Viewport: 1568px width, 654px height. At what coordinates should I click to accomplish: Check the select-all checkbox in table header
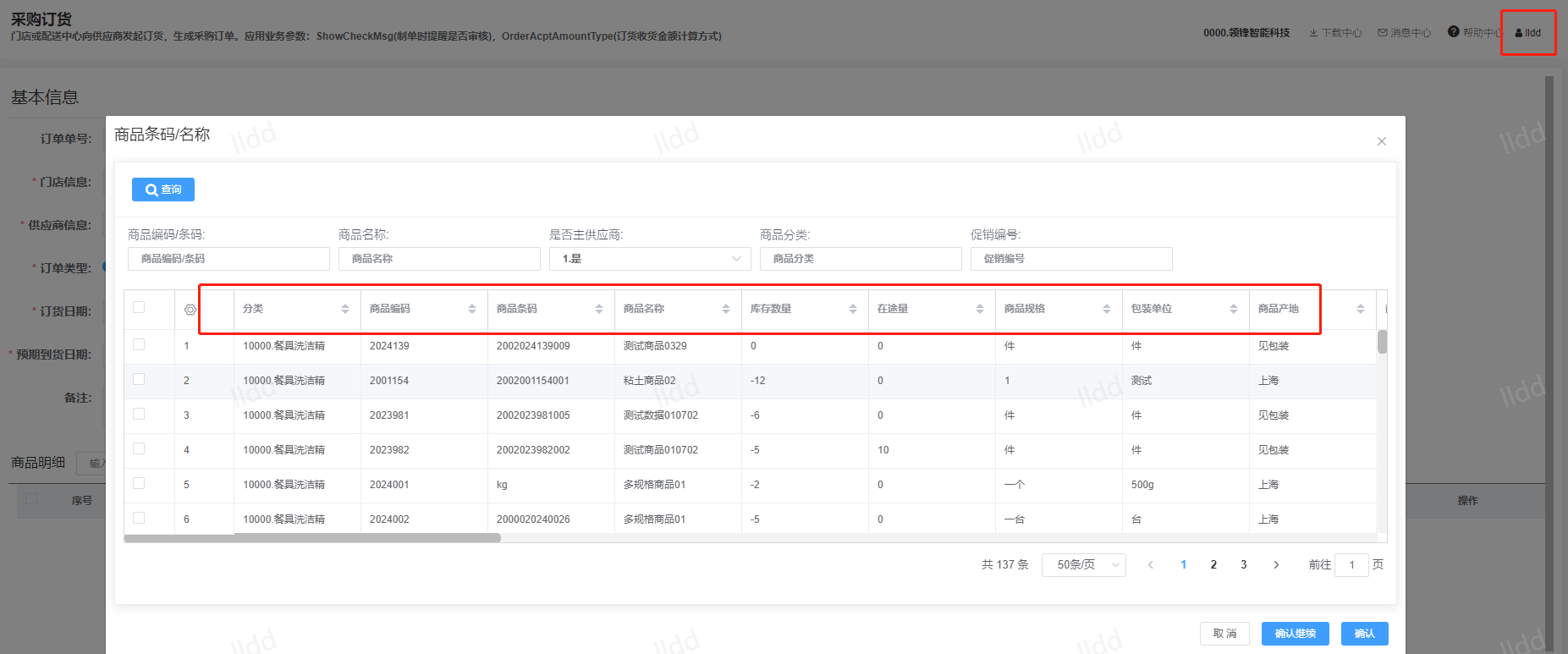click(x=139, y=307)
